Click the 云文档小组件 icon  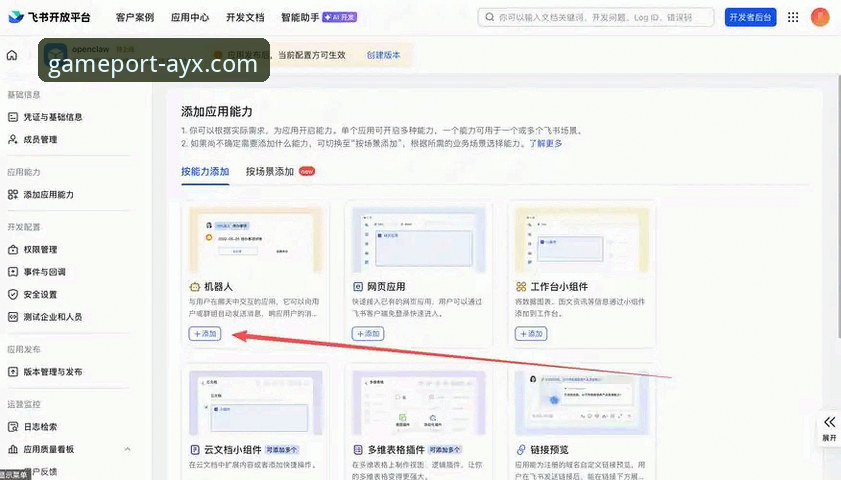click(x=195, y=449)
